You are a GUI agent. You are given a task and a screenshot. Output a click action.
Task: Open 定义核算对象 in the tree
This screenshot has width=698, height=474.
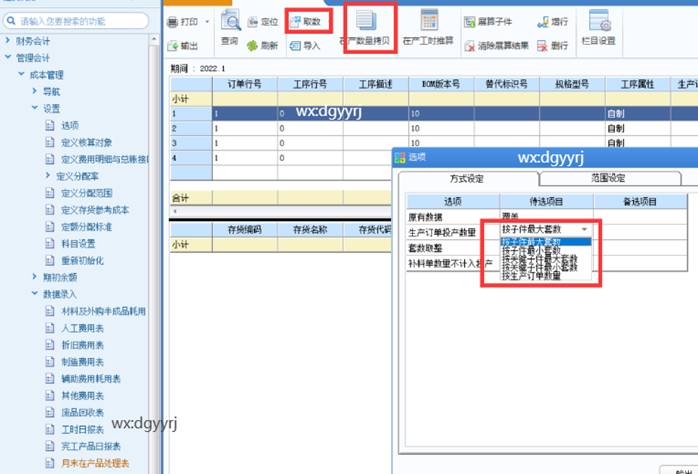(x=86, y=142)
